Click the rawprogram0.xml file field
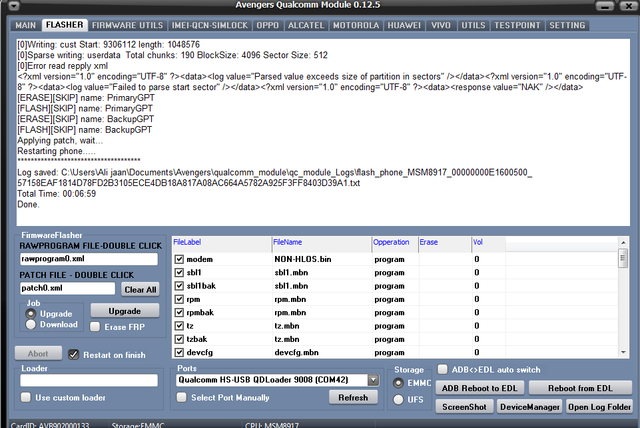This screenshot has width=640, height=428. tap(89, 259)
